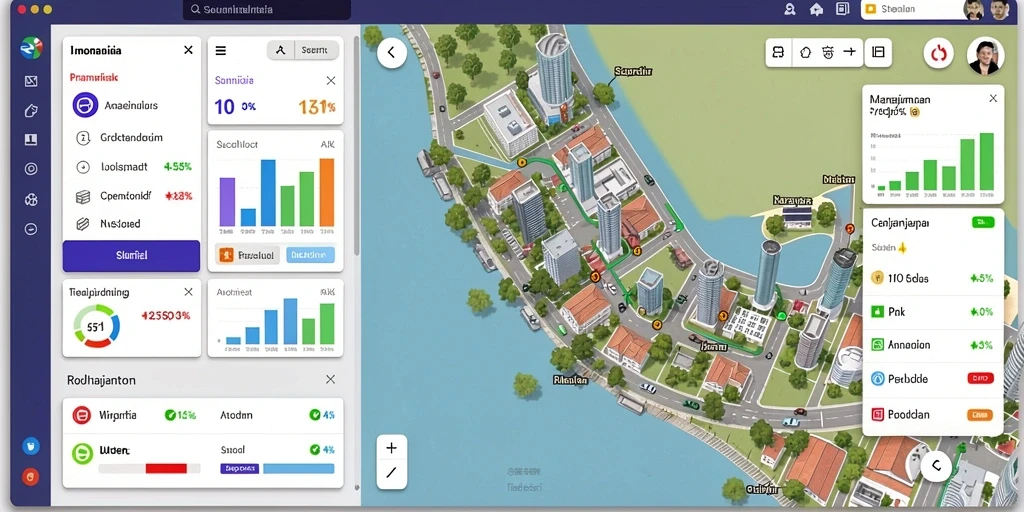Open the AlK dropdown on the Sscalhloct chart
This screenshot has width=1024, height=512.
[327, 144]
